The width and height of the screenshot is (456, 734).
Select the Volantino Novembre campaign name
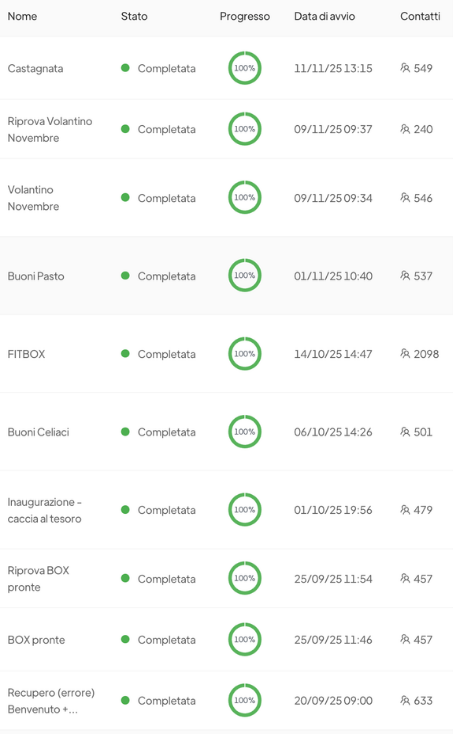pyautogui.click(x=33, y=198)
